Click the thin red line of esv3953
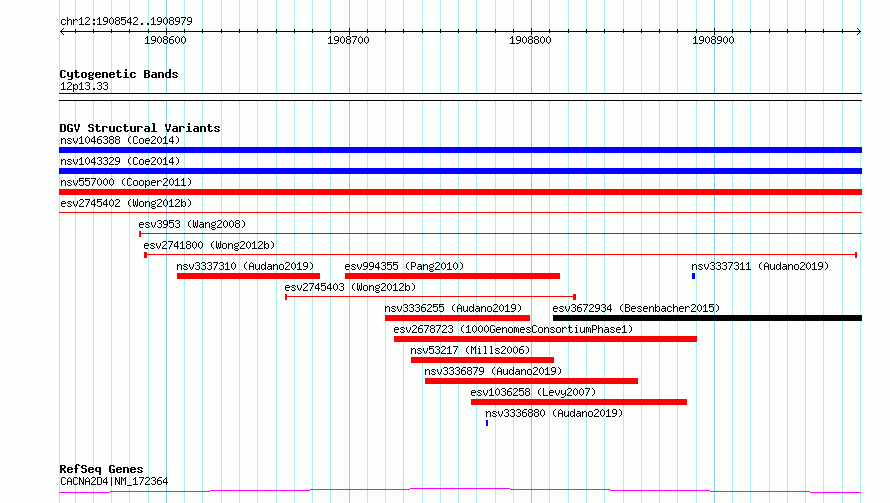Image resolution: width=890 pixels, height=503 pixels. [500, 233]
